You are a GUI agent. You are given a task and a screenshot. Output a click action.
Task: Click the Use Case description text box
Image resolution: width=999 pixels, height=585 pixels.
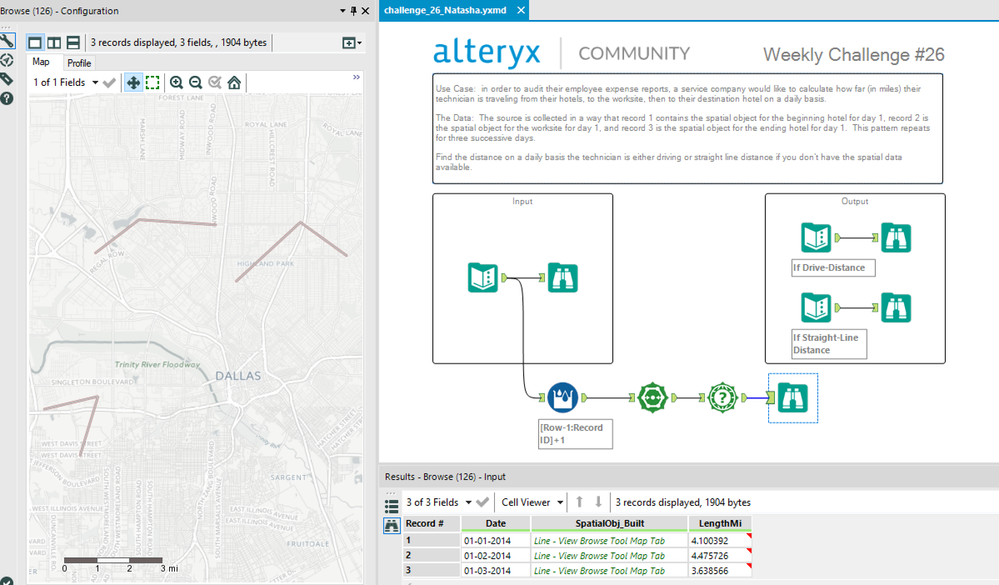point(687,129)
